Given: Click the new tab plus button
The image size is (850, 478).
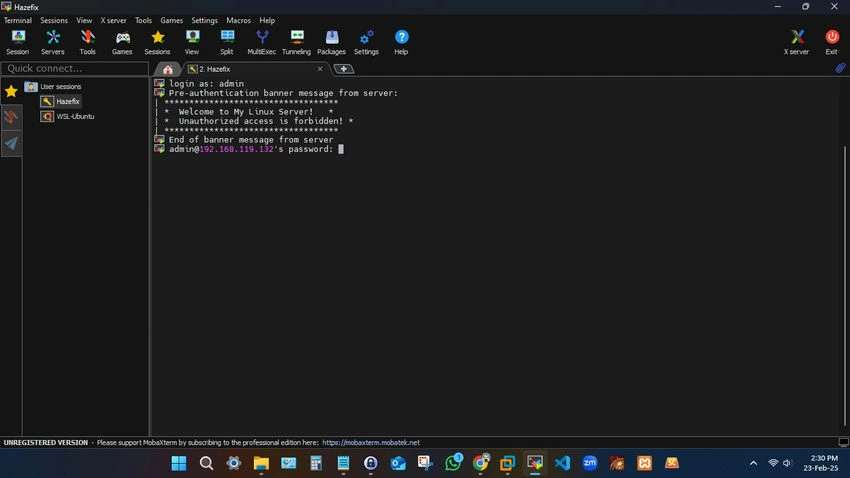Looking at the screenshot, I should point(344,69).
